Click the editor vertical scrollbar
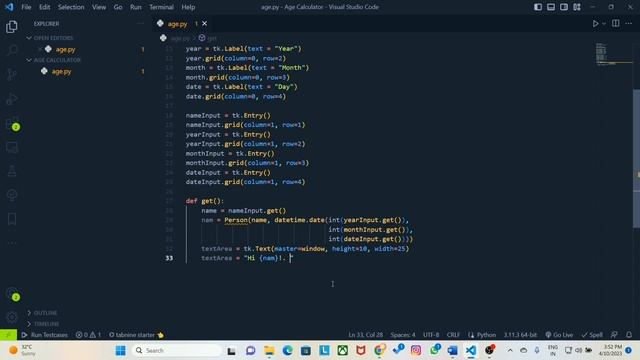 pyautogui.click(x=636, y=159)
